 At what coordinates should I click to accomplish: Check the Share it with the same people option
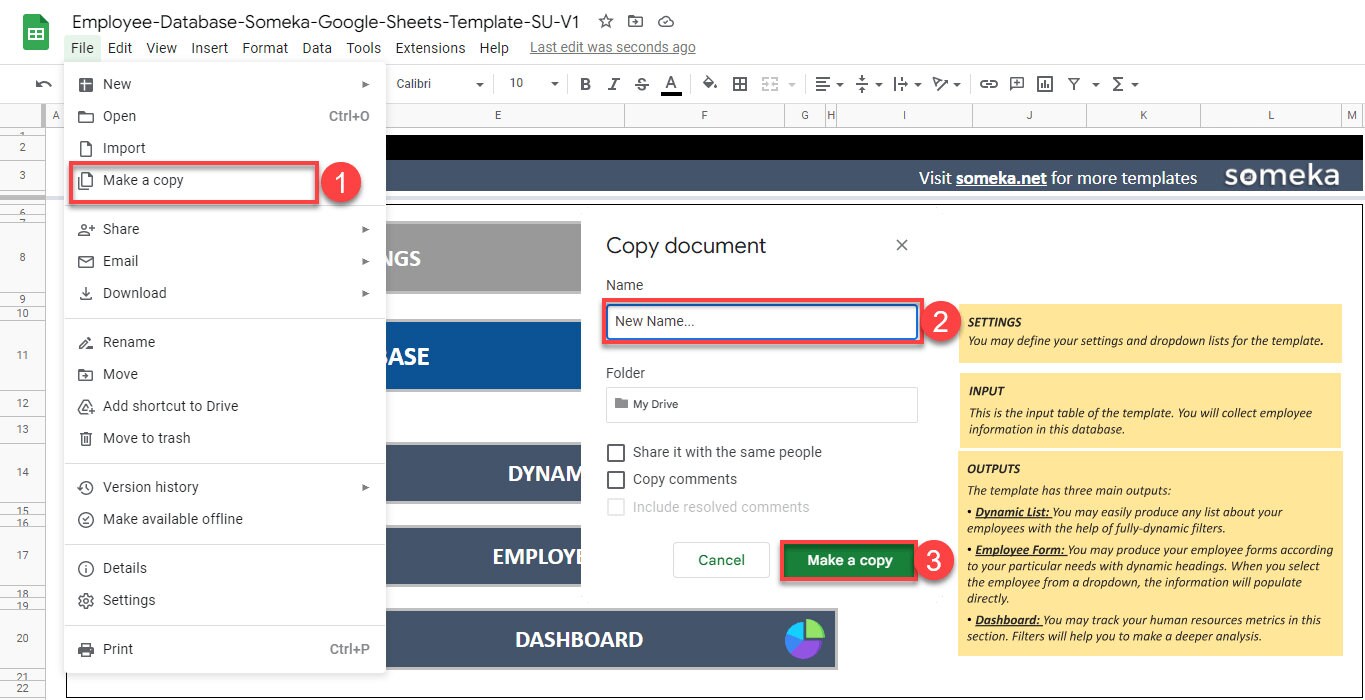tap(616, 452)
